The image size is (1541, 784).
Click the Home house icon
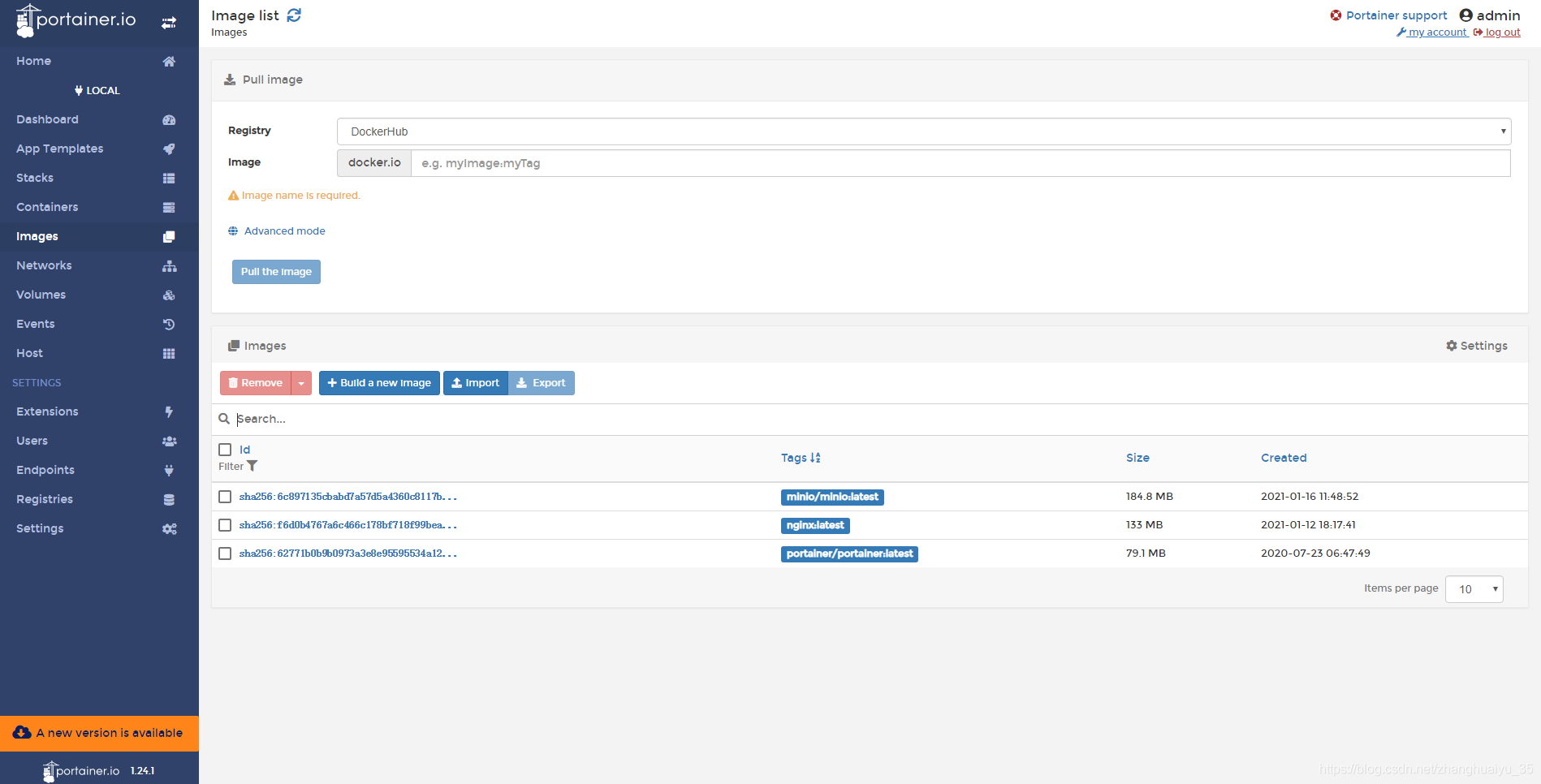[169, 62]
